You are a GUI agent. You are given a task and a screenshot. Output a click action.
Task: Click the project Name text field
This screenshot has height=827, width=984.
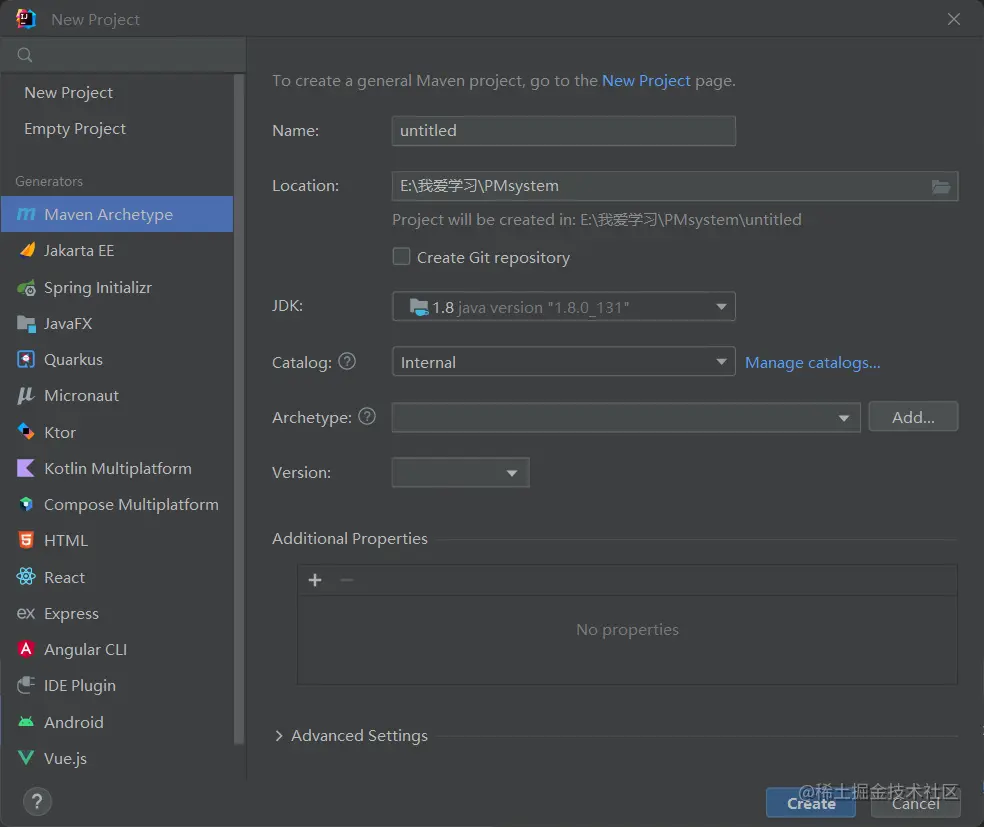pos(563,131)
